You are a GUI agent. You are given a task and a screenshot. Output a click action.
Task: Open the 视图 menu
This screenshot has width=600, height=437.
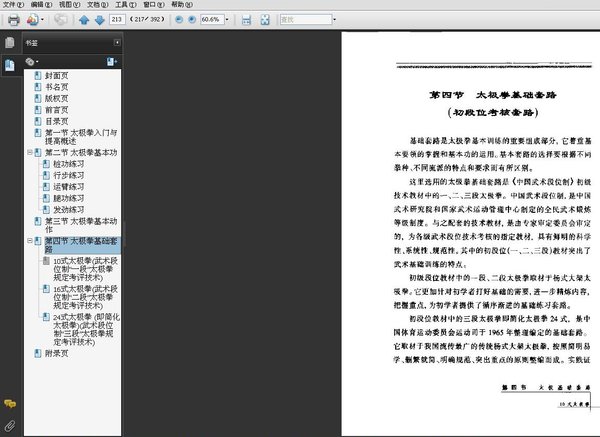(x=69, y=5)
